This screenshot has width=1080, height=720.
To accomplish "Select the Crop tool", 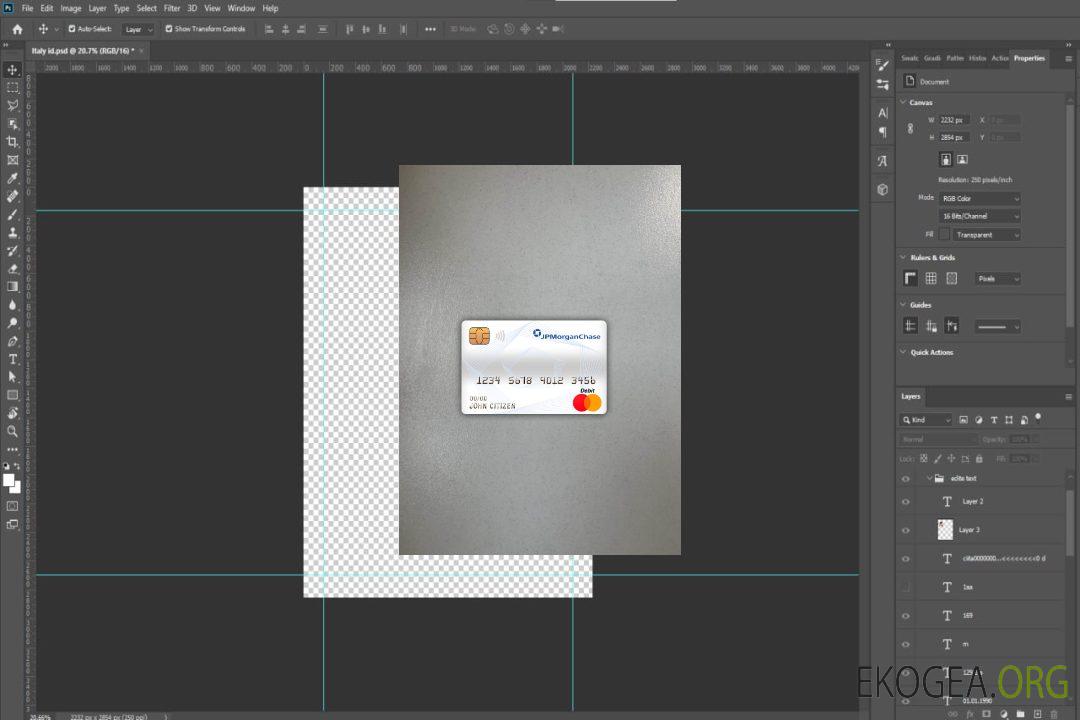I will point(12,142).
